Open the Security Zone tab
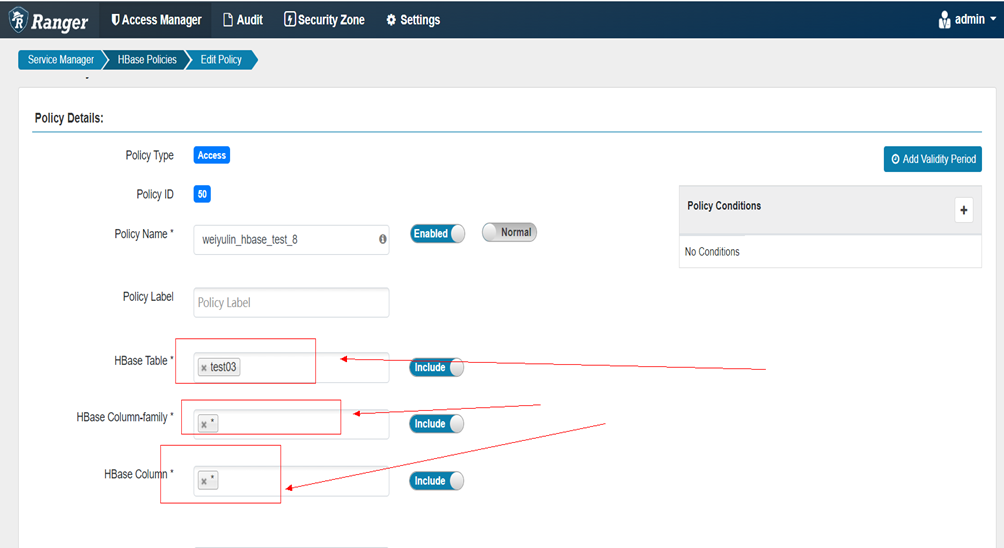This screenshot has height=548, width=1004. (x=324, y=20)
